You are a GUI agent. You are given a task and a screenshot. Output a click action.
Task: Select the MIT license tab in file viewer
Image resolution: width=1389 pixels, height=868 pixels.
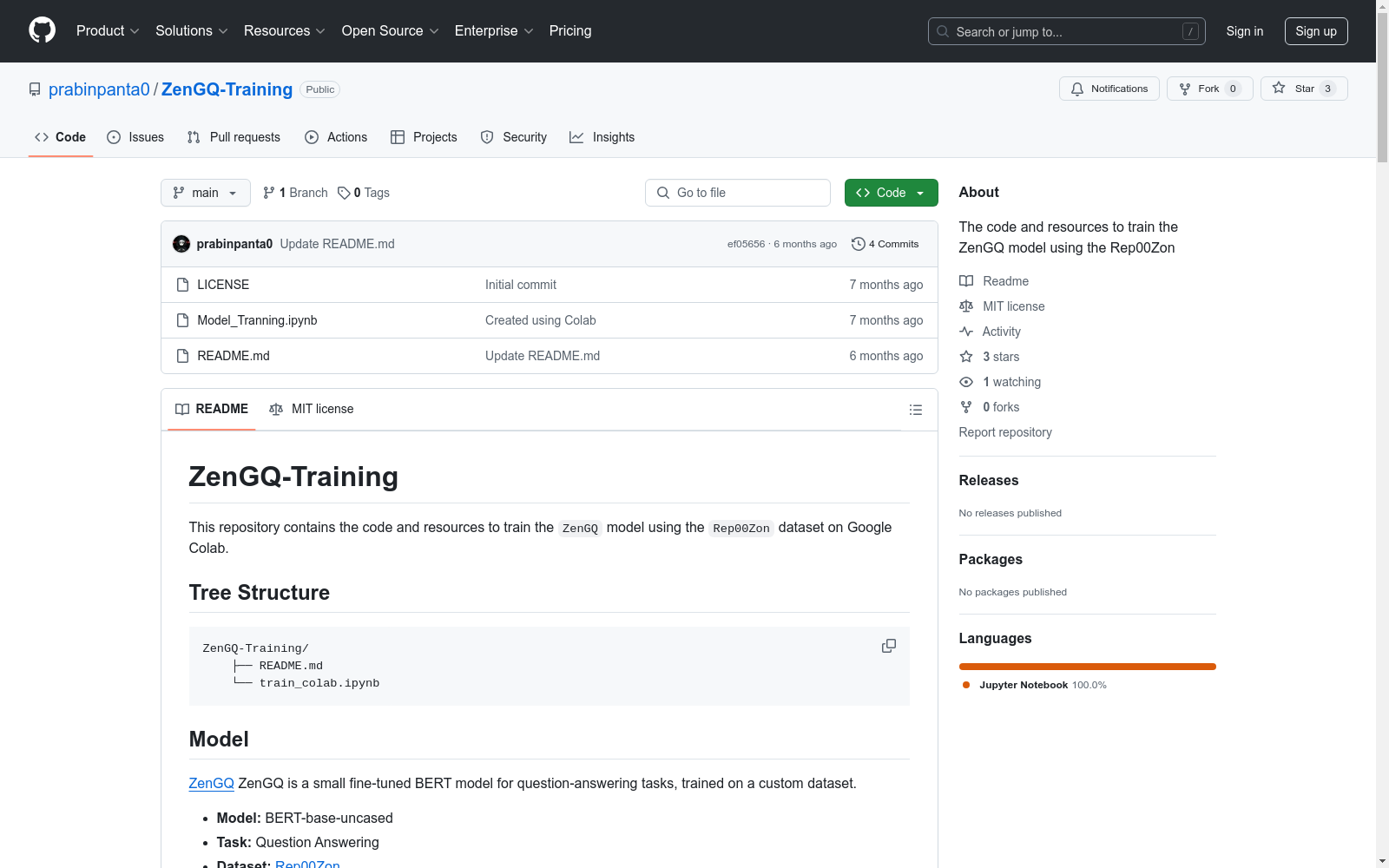pos(312,409)
